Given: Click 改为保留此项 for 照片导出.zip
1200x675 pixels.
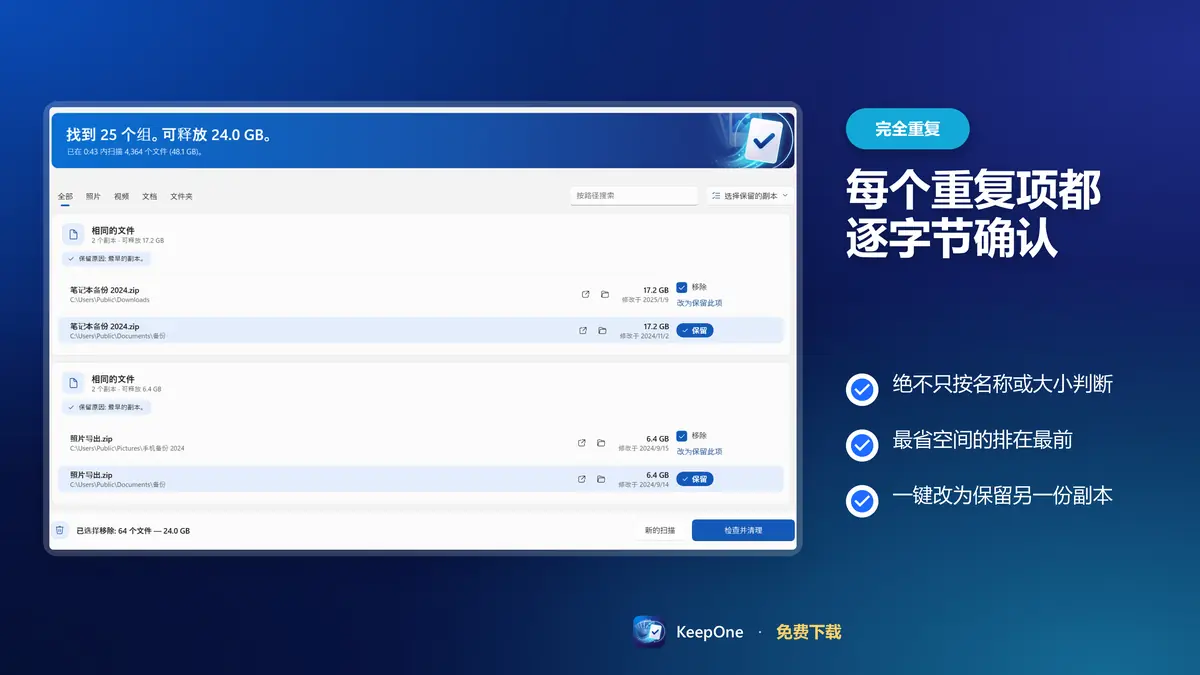Looking at the screenshot, I should point(699,452).
